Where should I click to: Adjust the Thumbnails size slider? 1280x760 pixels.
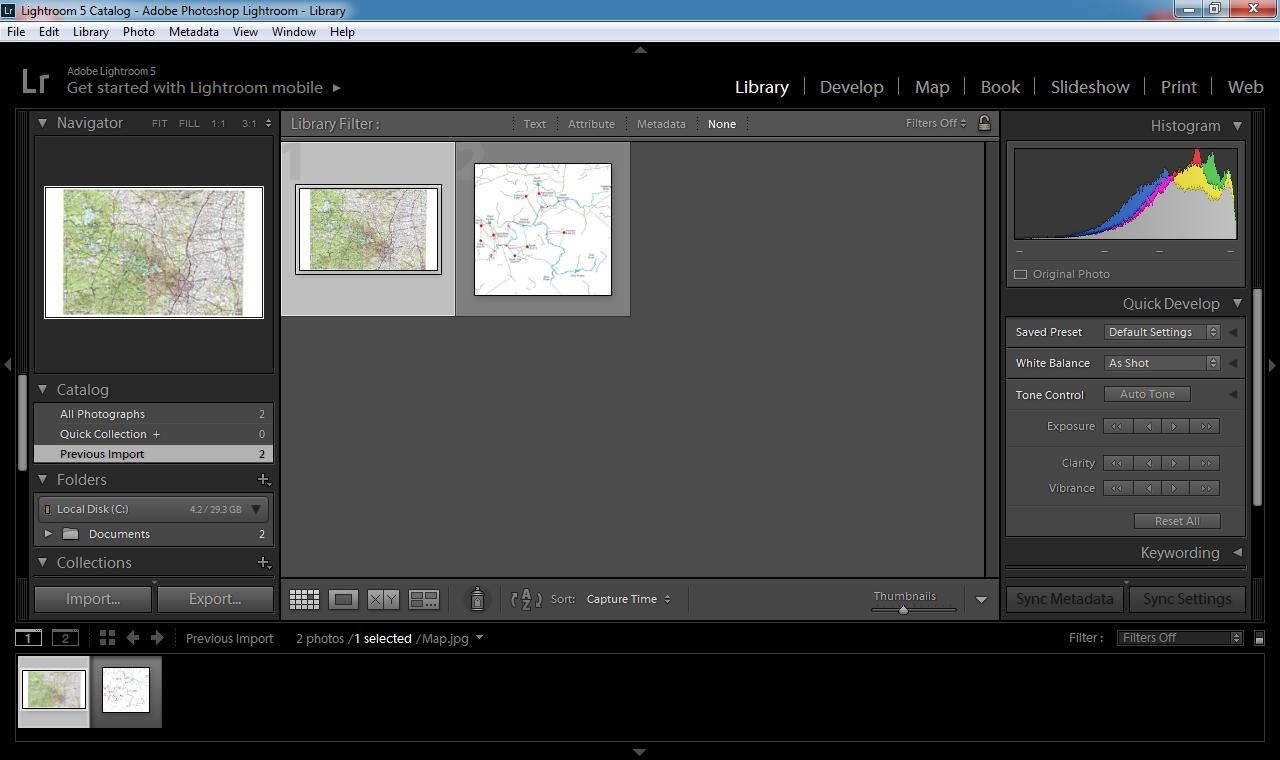tap(903, 609)
